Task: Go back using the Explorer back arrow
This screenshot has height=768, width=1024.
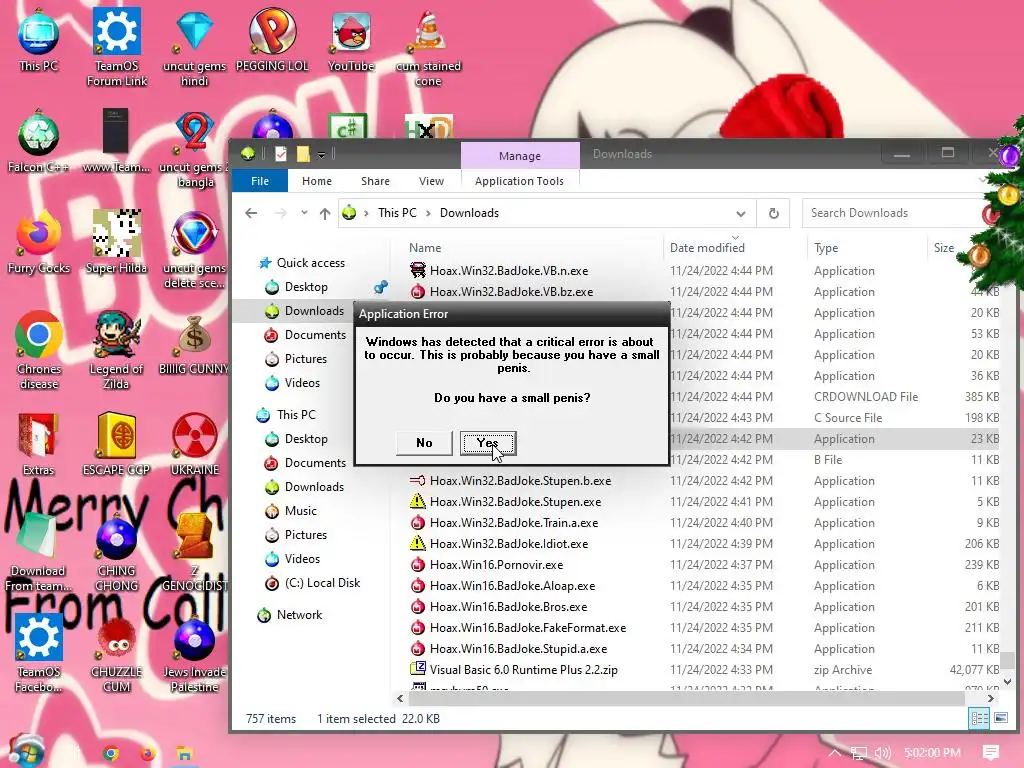Action: pyautogui.click(x=251, y=213)
